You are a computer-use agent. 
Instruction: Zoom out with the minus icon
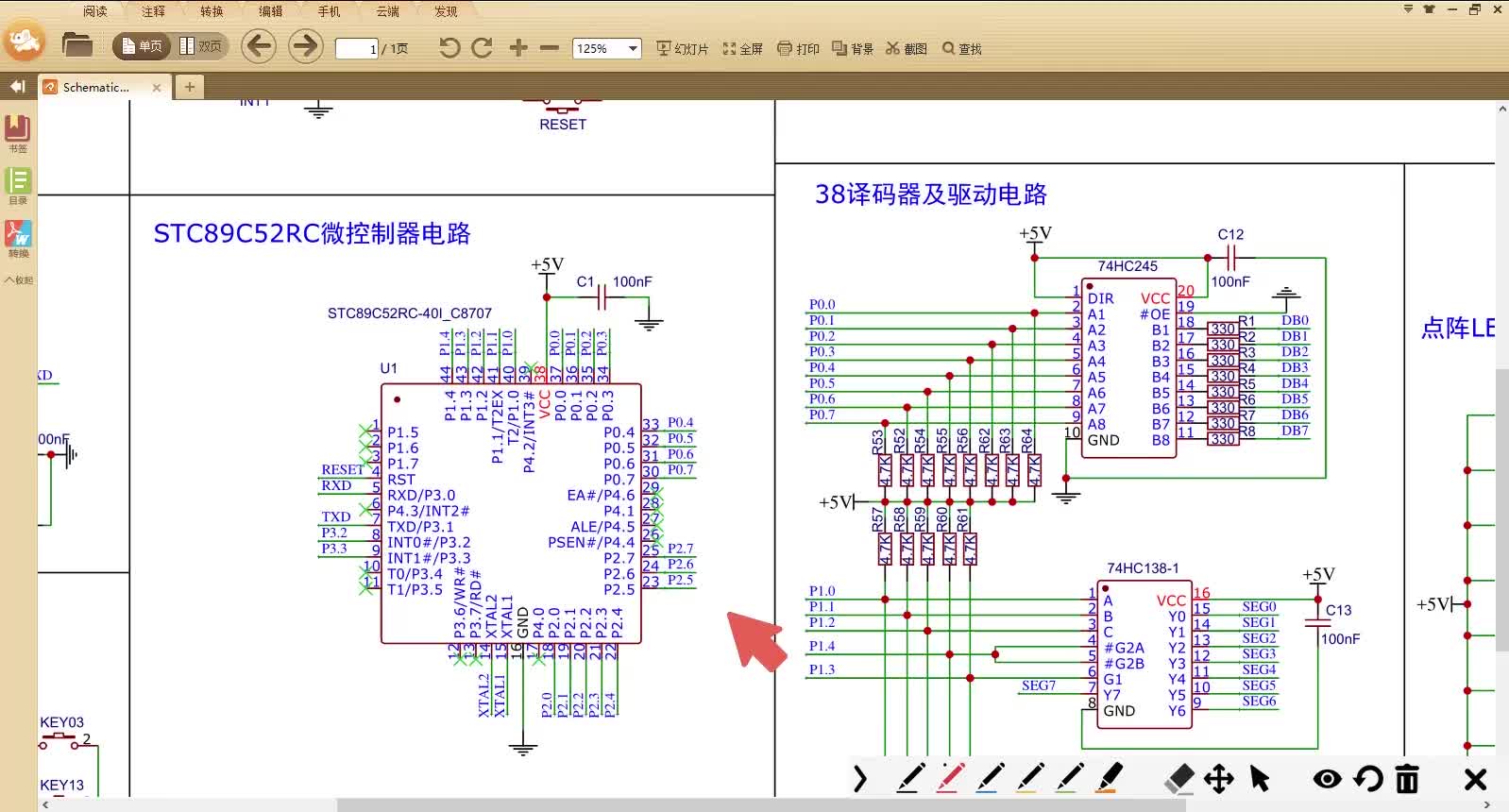pos(550,47)
